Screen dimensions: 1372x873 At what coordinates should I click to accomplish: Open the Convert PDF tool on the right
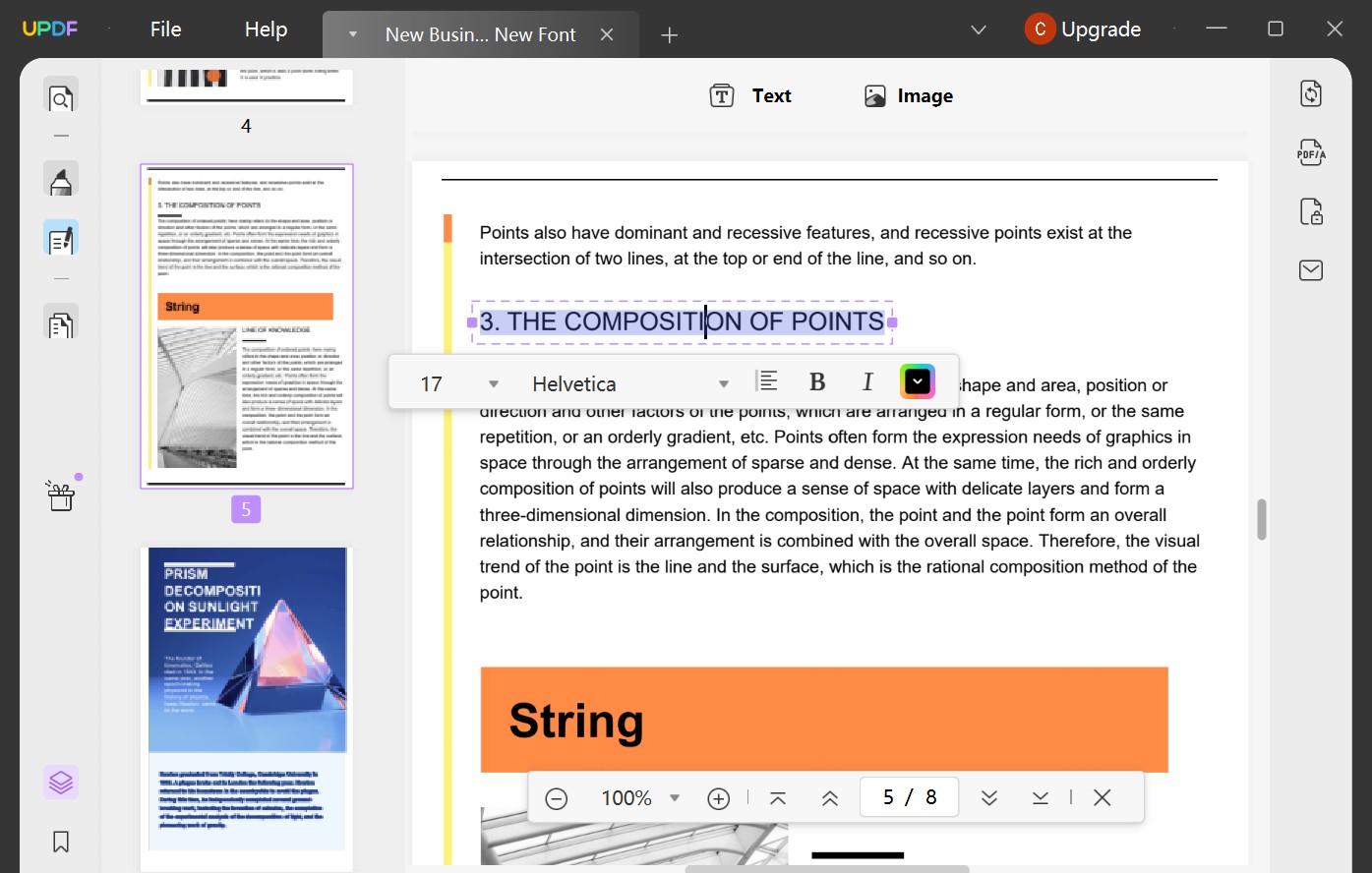click(x=1310, y=92)
